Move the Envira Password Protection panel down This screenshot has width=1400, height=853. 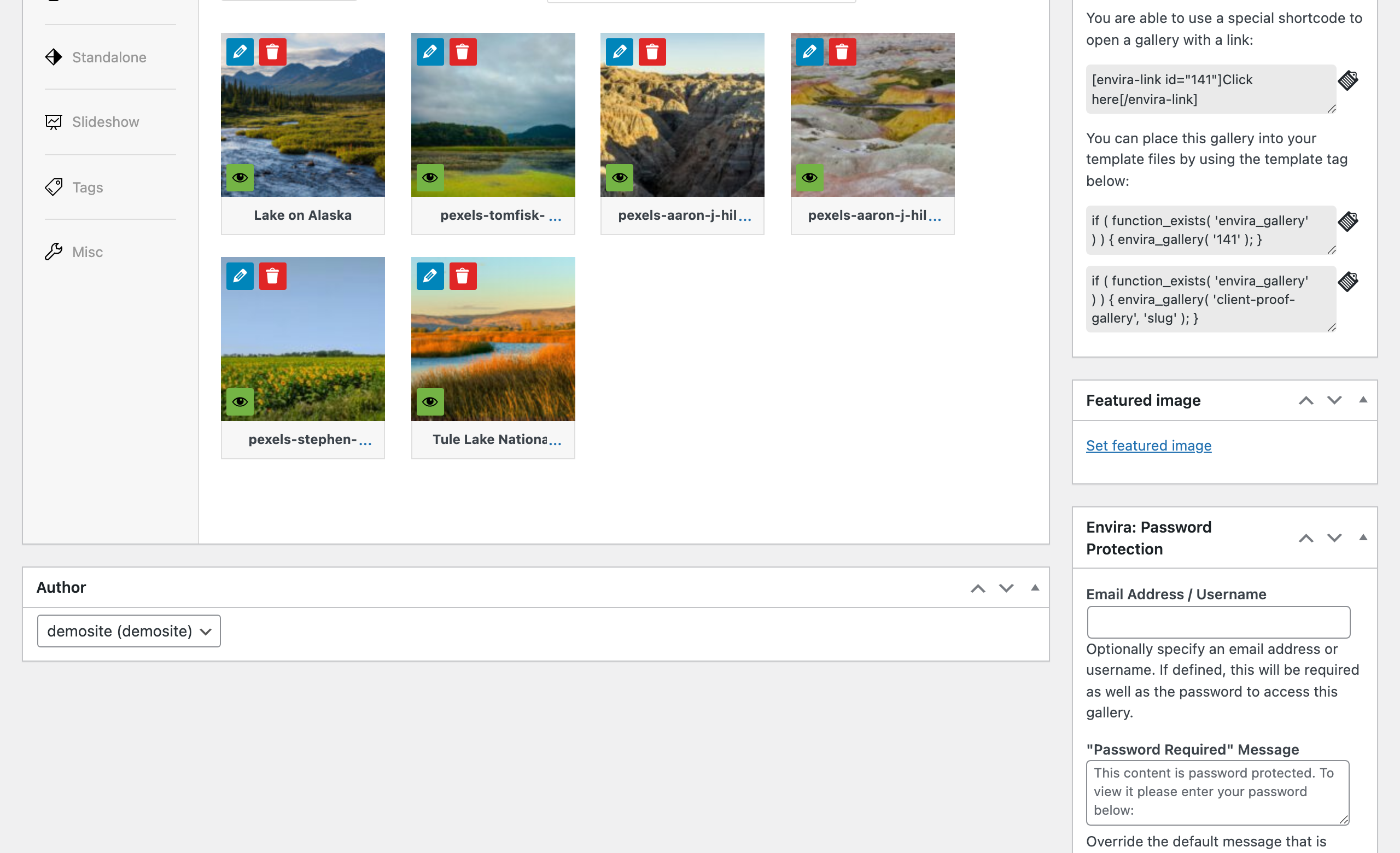1335,538
